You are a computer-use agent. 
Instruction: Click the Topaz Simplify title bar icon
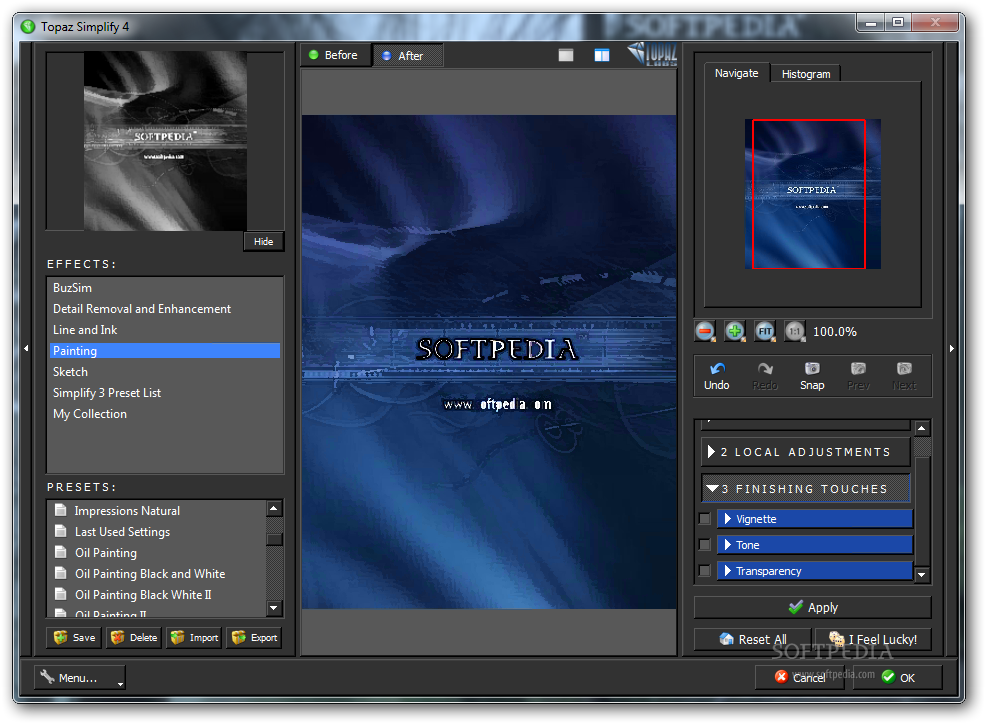point(28,26)
